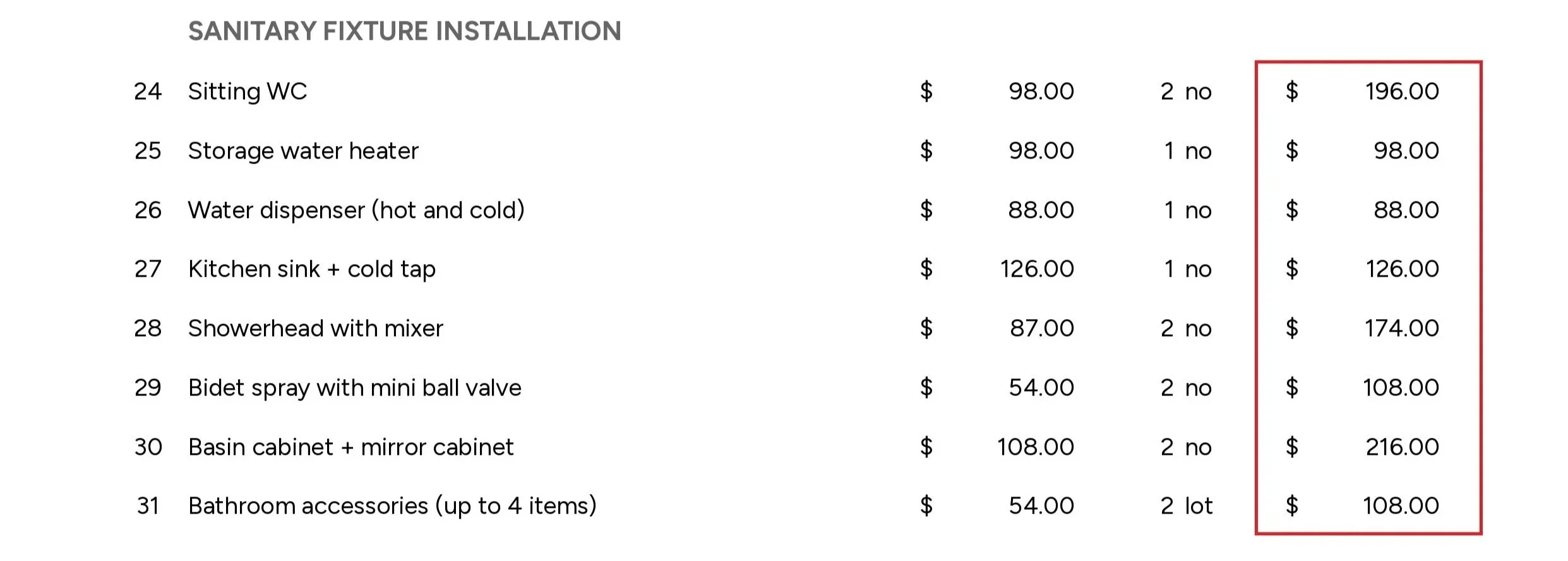Select the 174.00 total amount
Screen dimensions: 1568x561
1402,329
